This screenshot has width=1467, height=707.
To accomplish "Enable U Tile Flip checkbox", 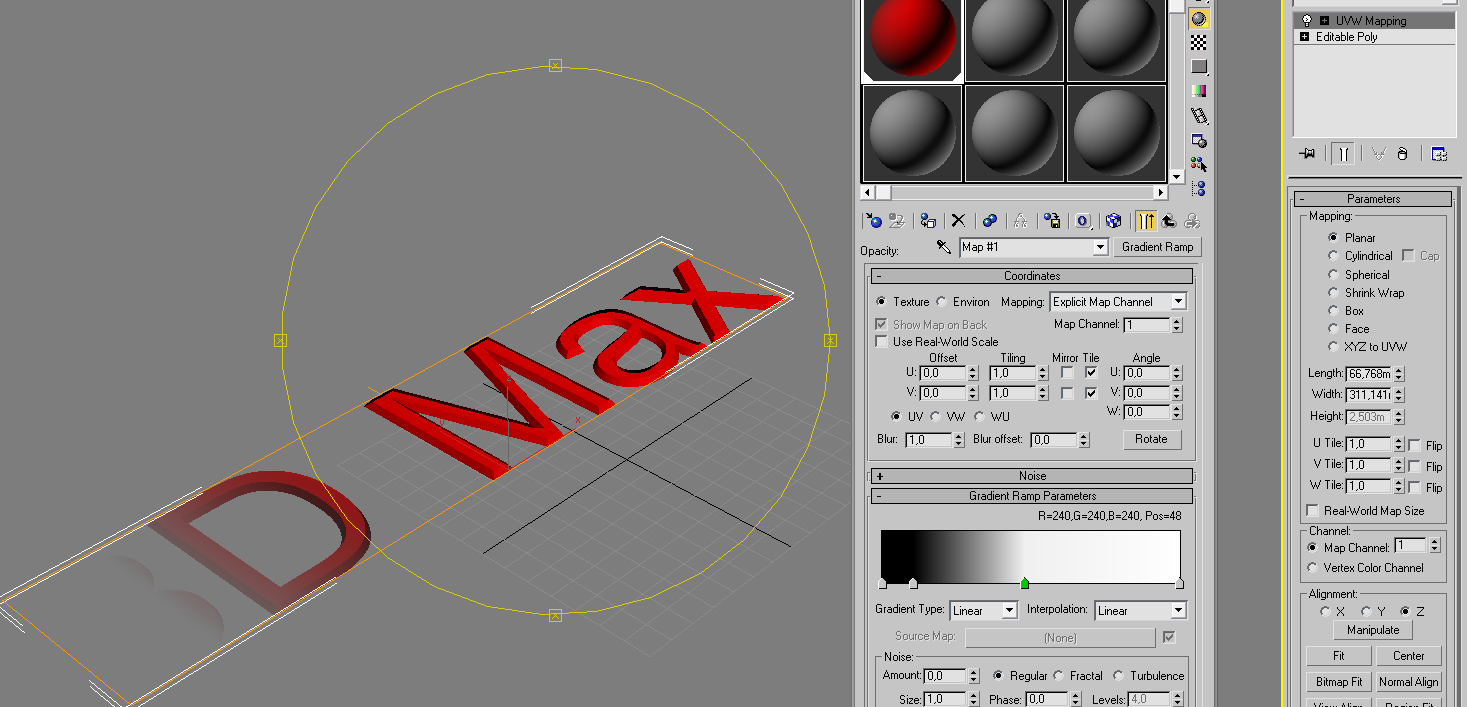I will [x=1415, y=445].
